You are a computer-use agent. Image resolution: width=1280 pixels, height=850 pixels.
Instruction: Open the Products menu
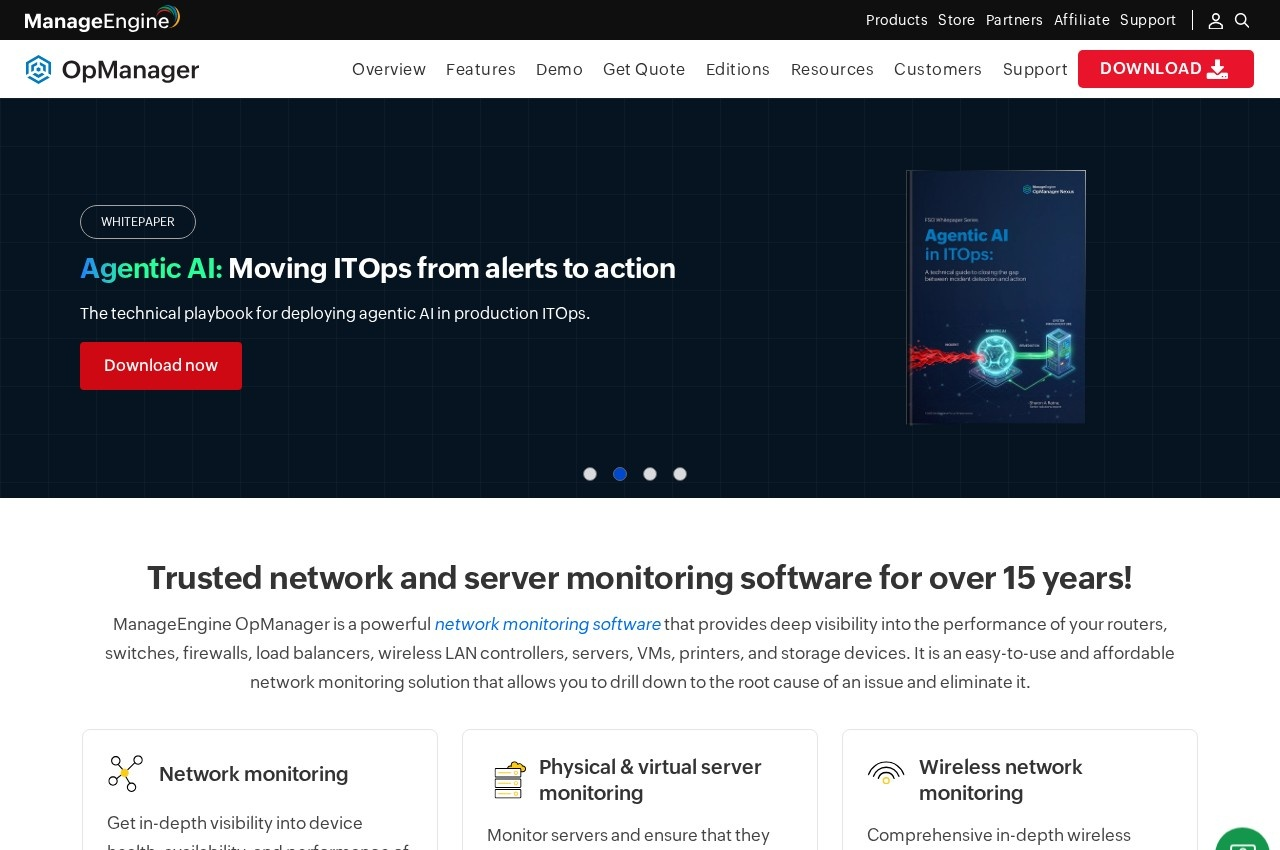tap(896, 20)
